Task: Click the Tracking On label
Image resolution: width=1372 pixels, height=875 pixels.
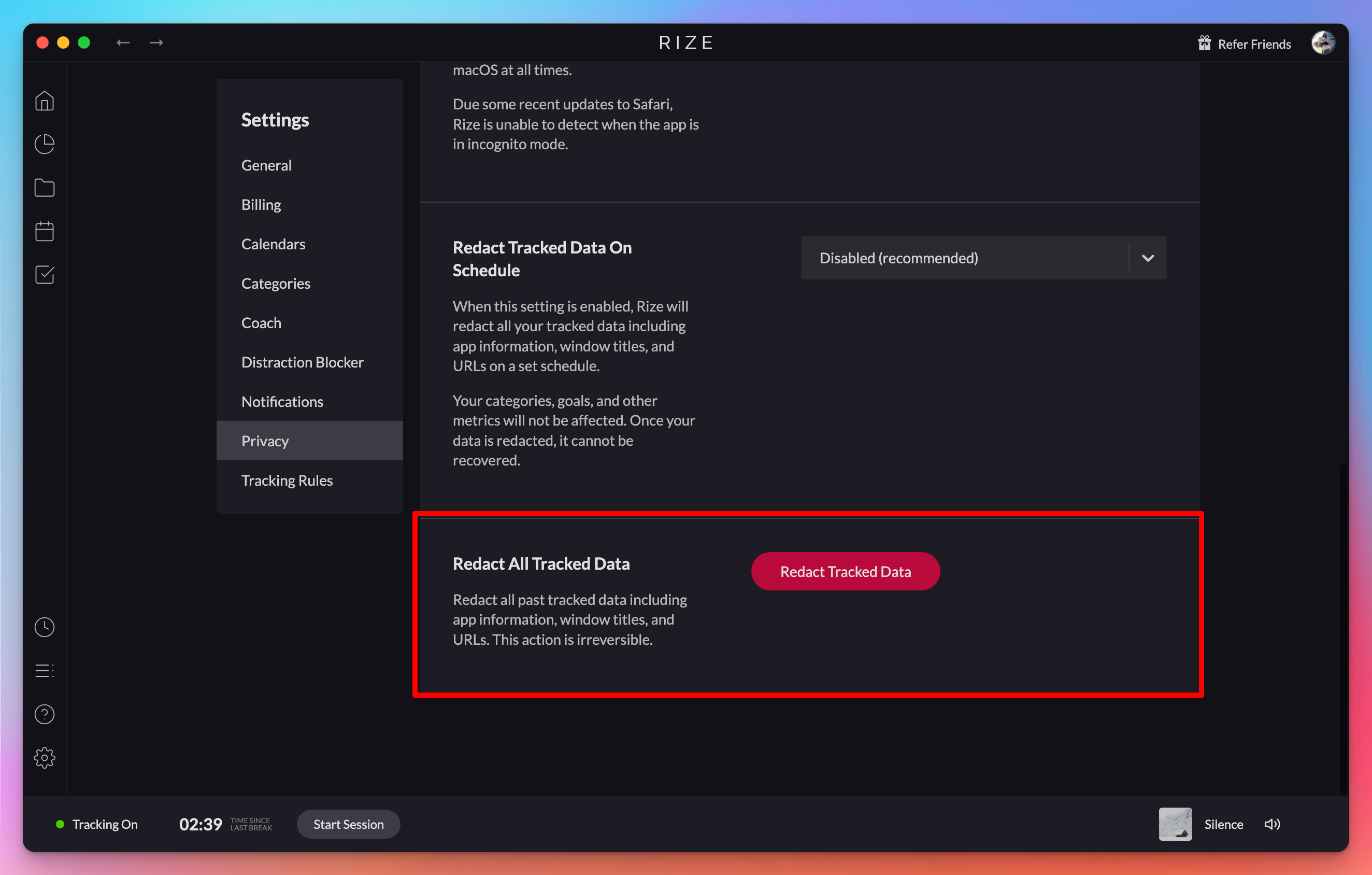Action: [105, 824]
